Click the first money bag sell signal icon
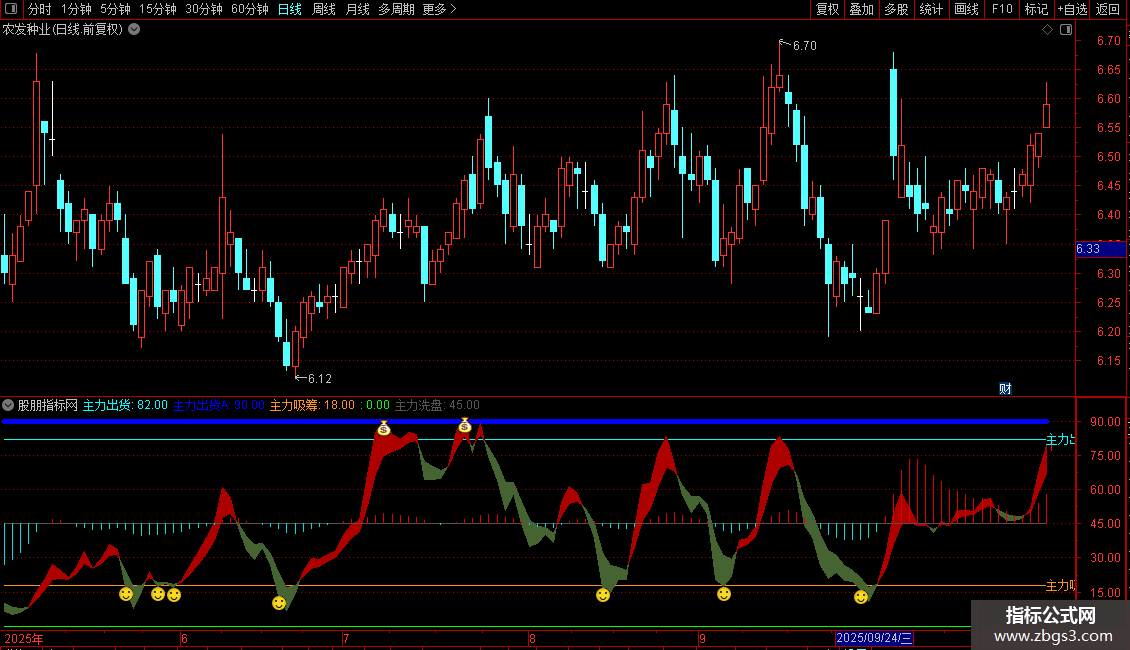 [384, 428]
